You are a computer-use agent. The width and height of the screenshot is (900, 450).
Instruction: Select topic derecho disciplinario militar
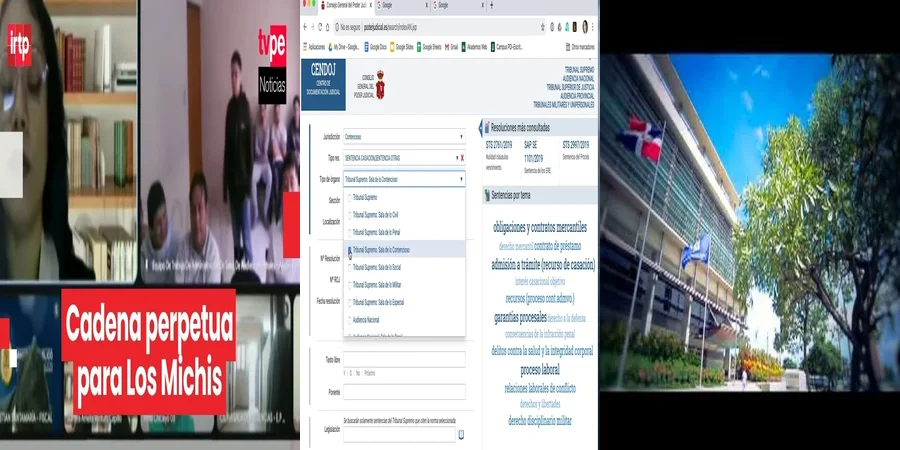pos(540,421)
